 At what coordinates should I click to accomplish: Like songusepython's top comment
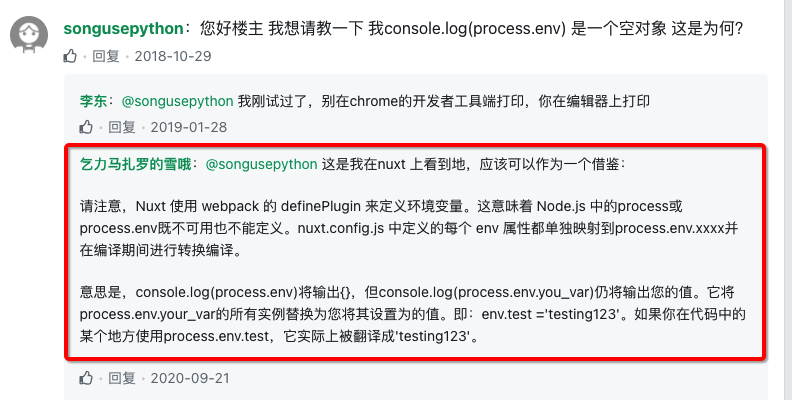[73, 55]
